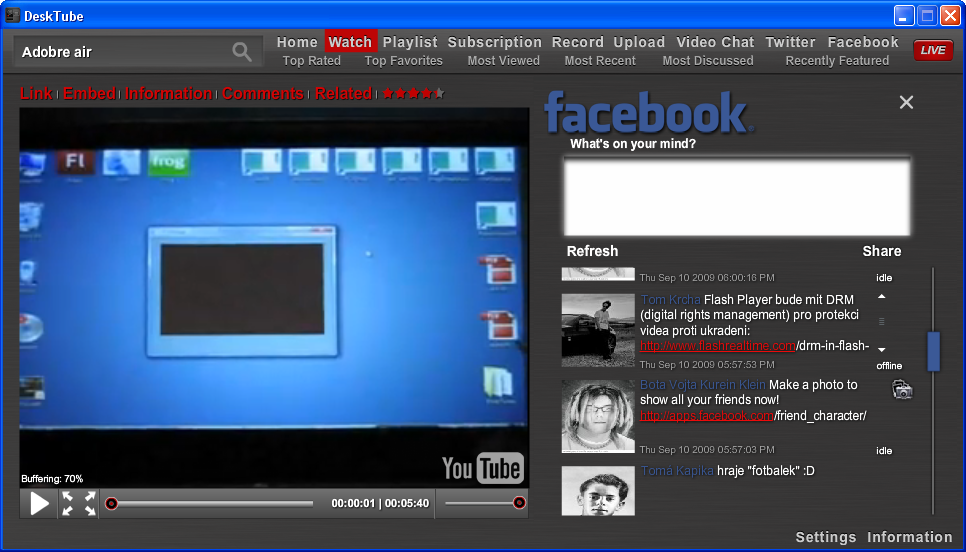Image resolution: width=966 pixels, height=552 pixels.
Task: Click the 'Buffering: 70%' status text
Action: tap(52, 479)
